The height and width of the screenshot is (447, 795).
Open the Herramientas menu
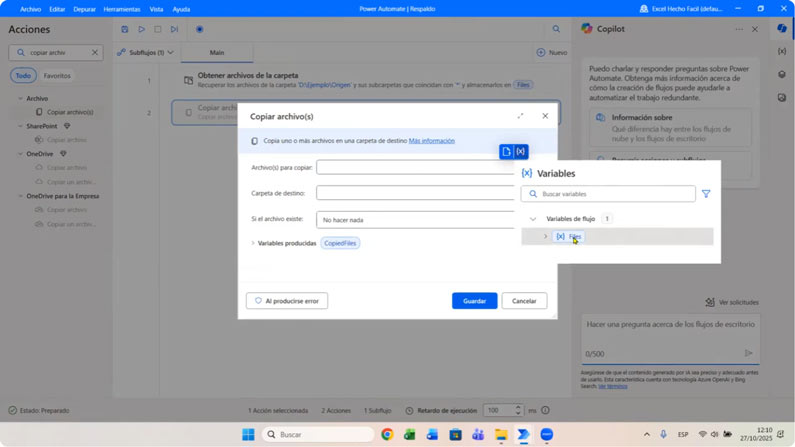(122, 9)
